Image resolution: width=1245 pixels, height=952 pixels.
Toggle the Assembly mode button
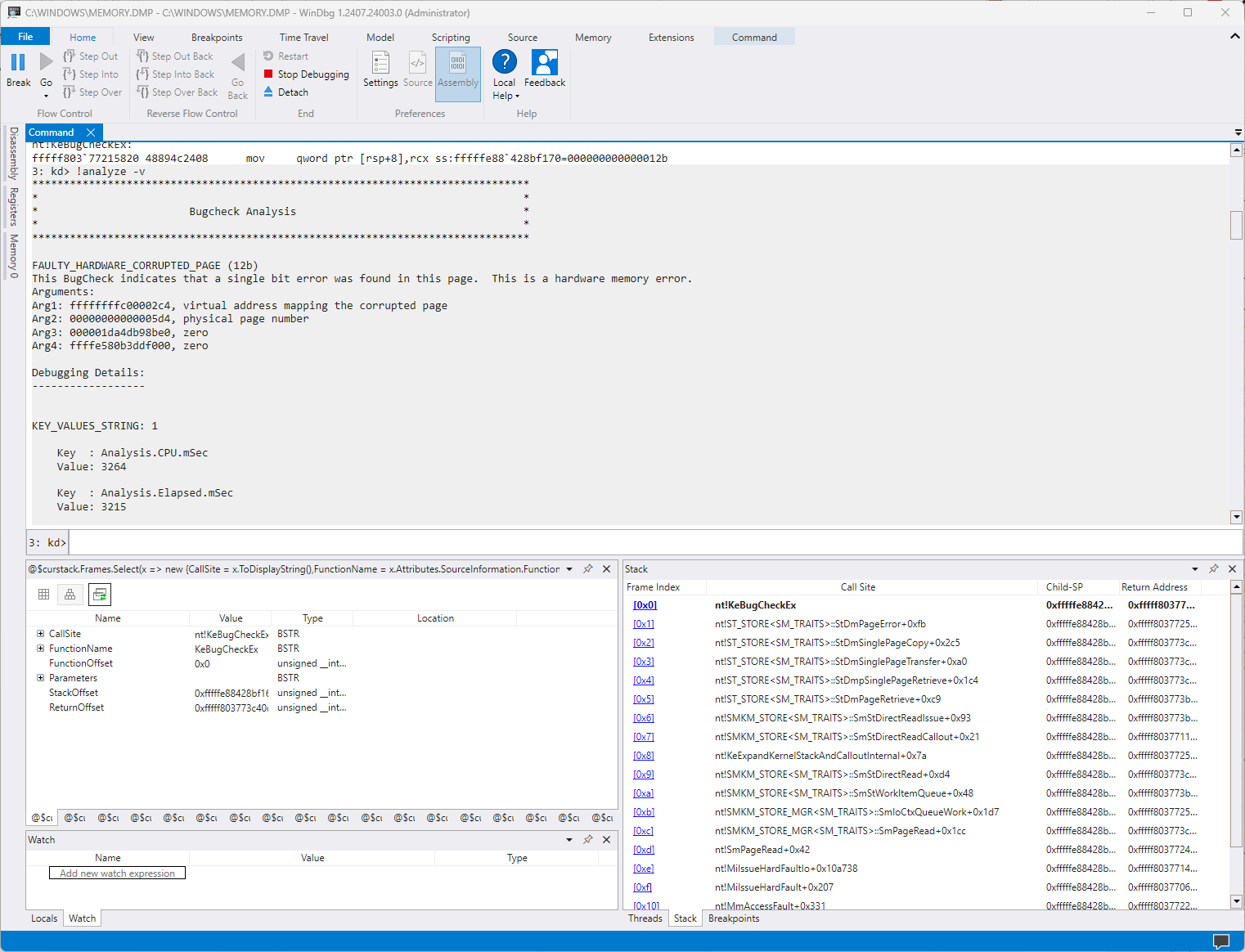(458, 74)
